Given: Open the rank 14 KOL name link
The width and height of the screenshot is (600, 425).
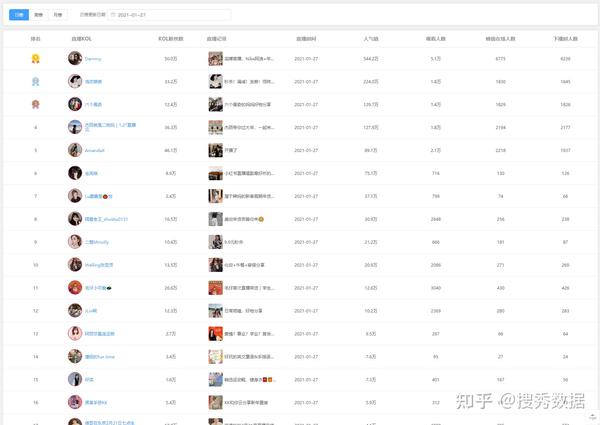Looking at the screenshot, I should [x=99, y=357].
